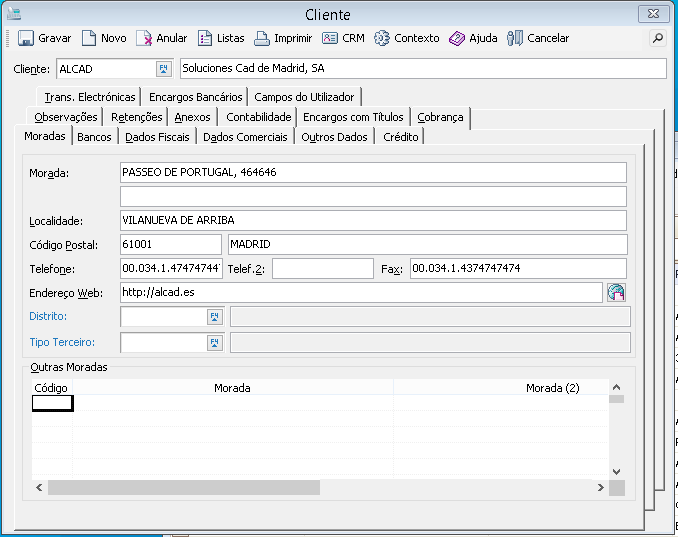Click the empty Telef.2 field

pos(323,268)
